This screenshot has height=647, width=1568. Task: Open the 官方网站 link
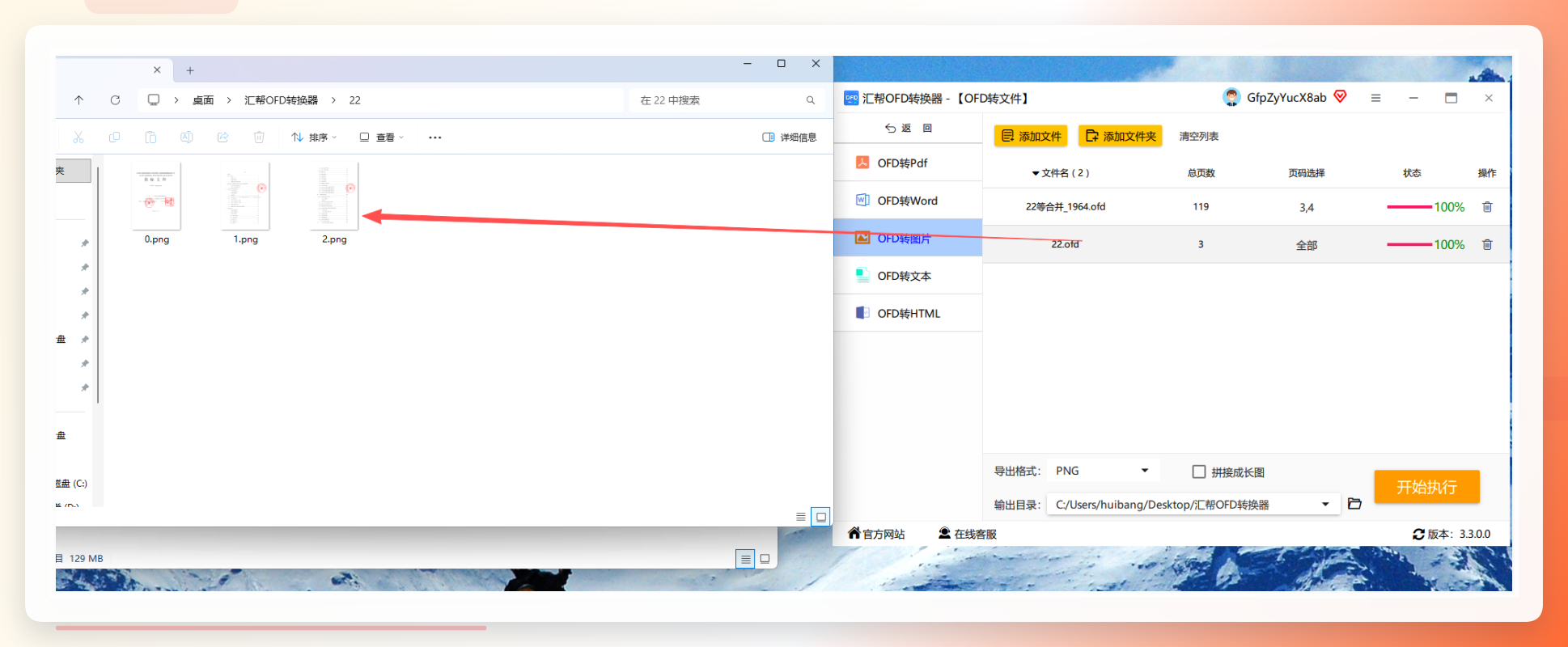point(876,534)
